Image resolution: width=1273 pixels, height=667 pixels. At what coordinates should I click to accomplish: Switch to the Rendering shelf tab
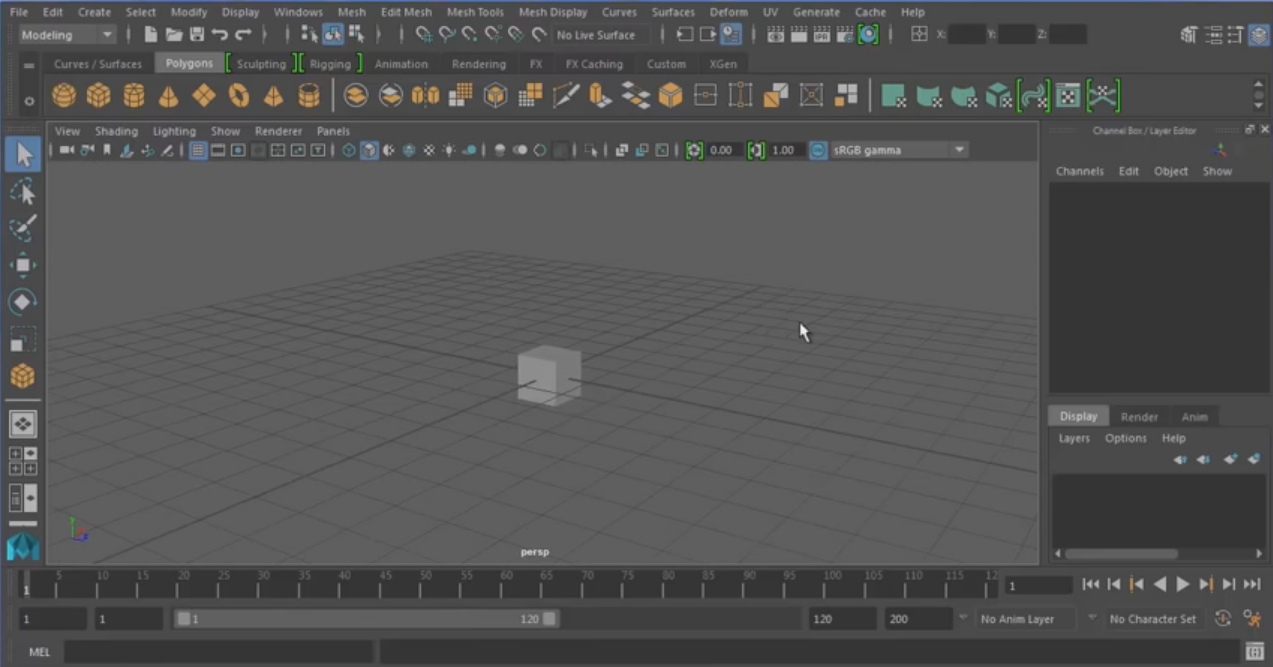479,64
